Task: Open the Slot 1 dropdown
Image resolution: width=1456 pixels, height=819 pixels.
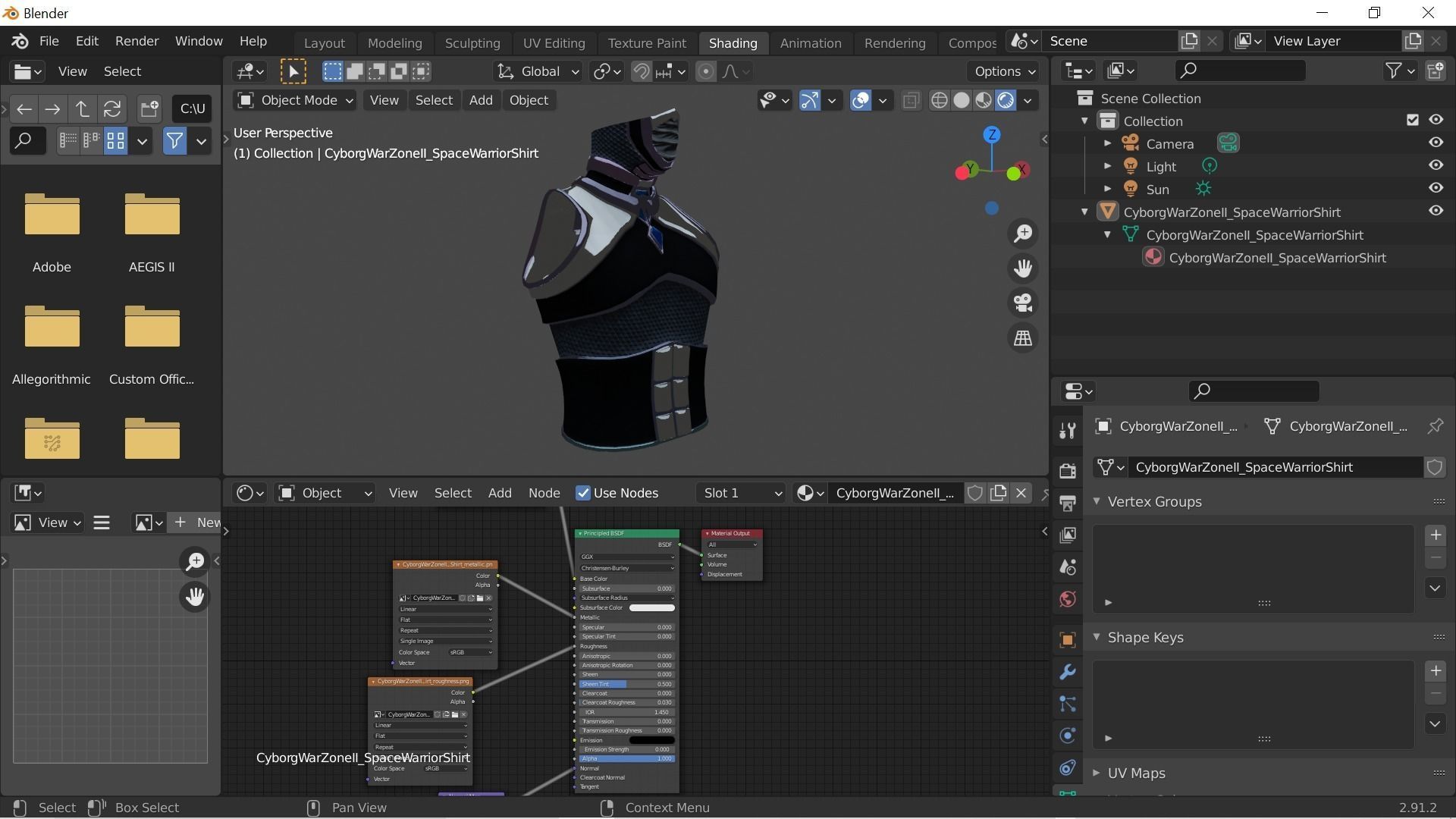Action: click(741, 494)
